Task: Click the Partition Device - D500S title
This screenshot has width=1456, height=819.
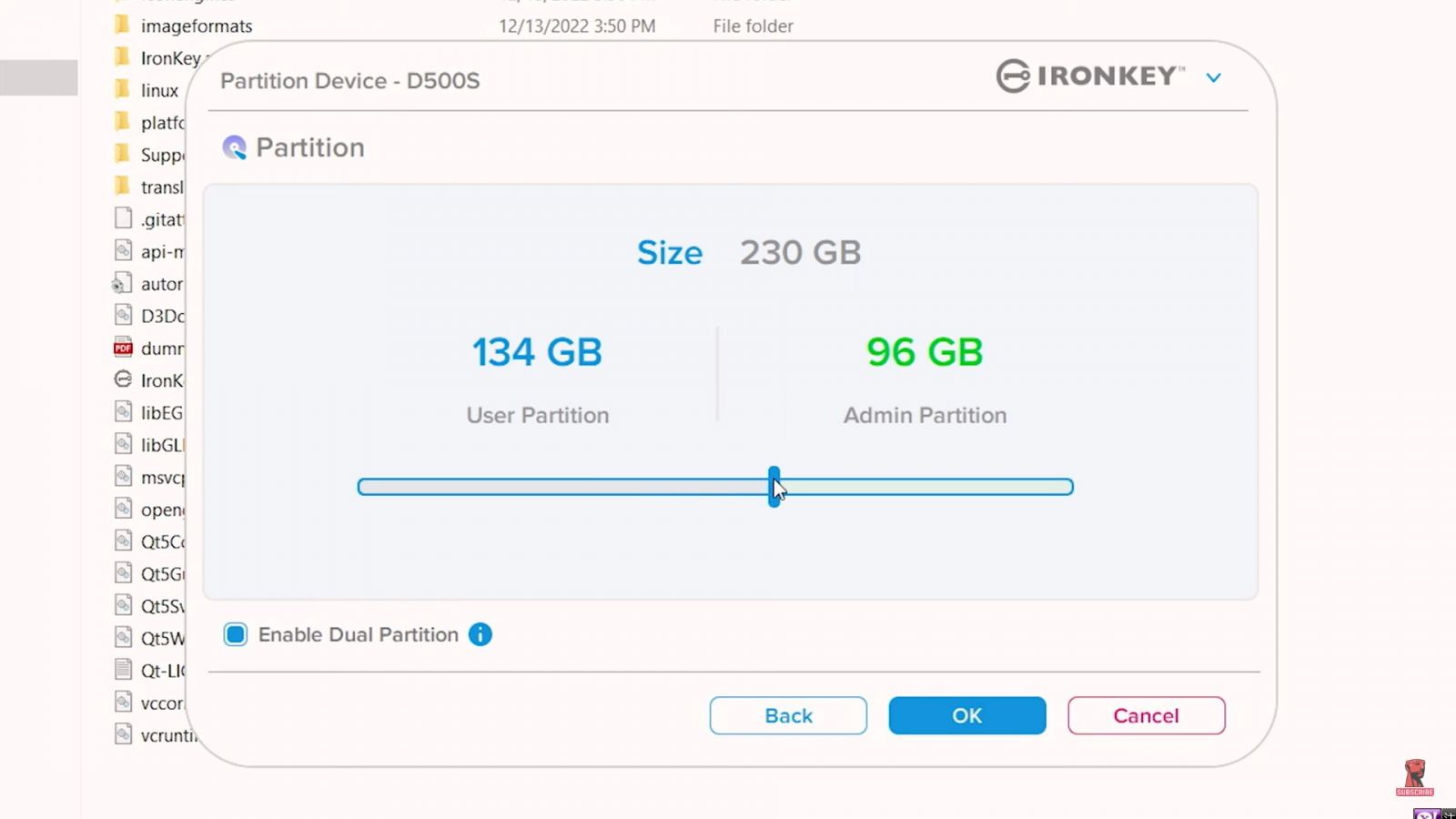Action: point(349,81)
